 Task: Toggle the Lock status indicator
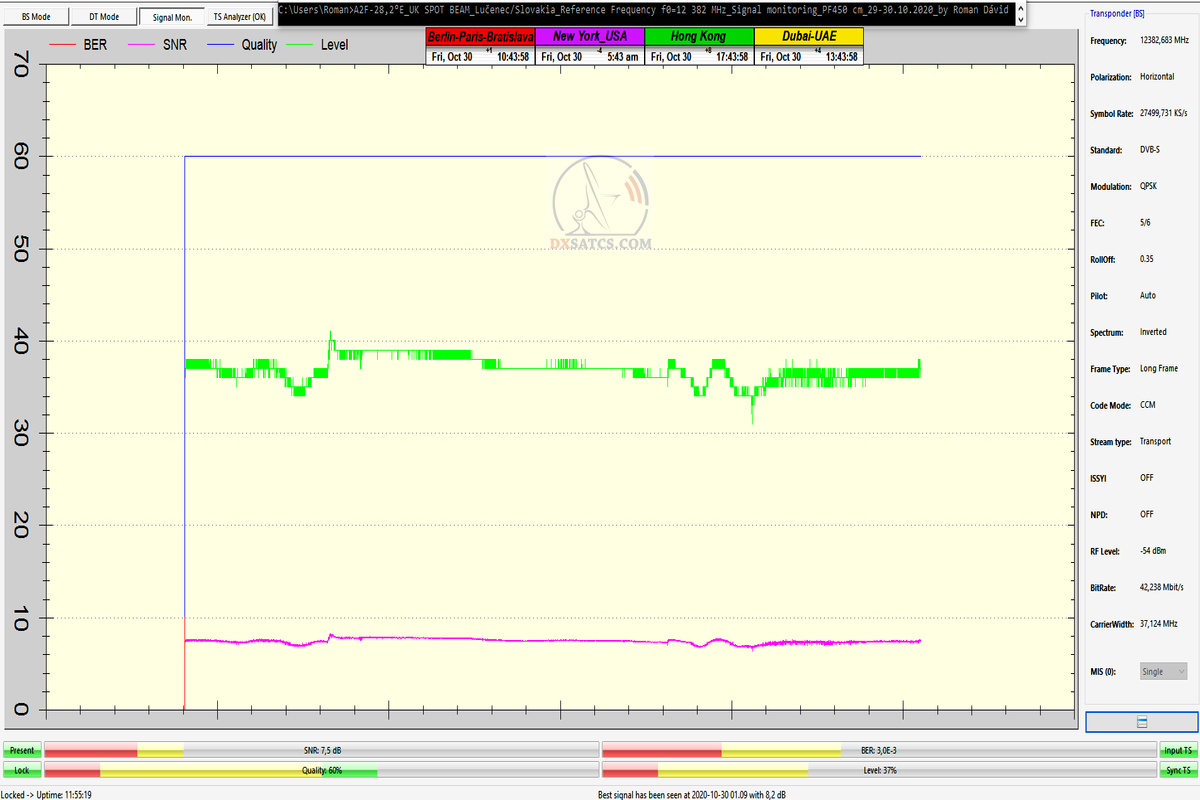(22, 770)
